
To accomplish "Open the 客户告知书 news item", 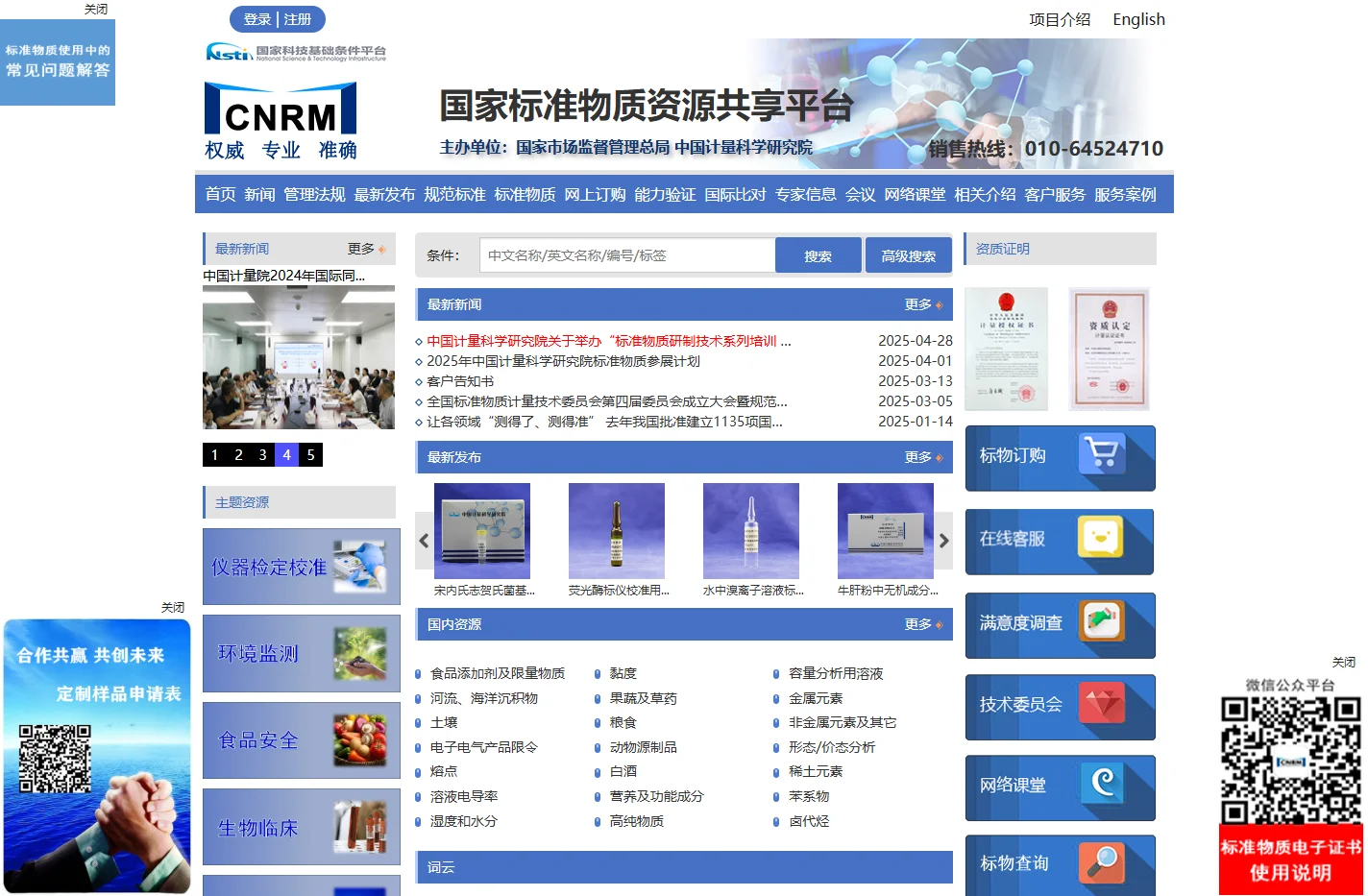I will click(x=460, y=381).
